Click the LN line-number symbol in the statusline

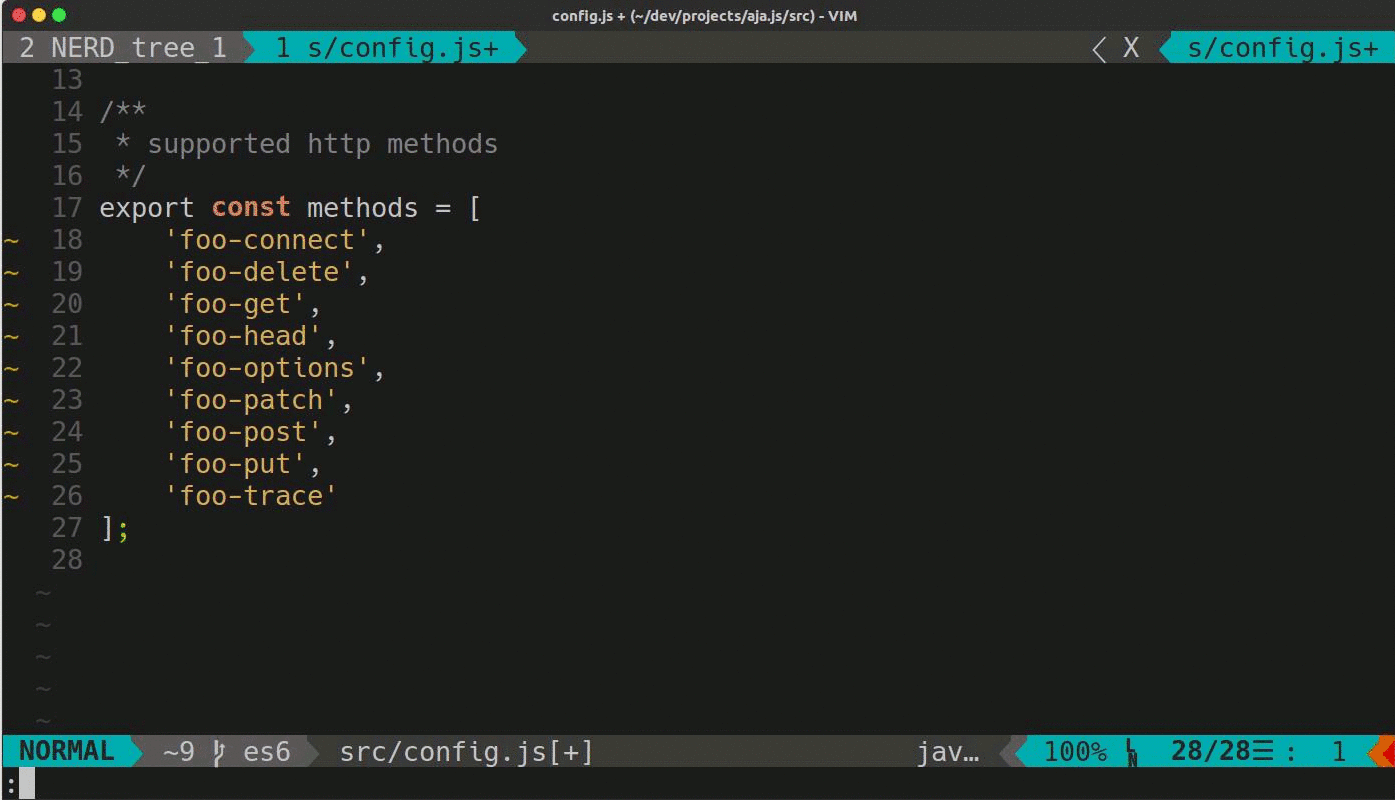pyautogui.click(x=1132, y=753)
